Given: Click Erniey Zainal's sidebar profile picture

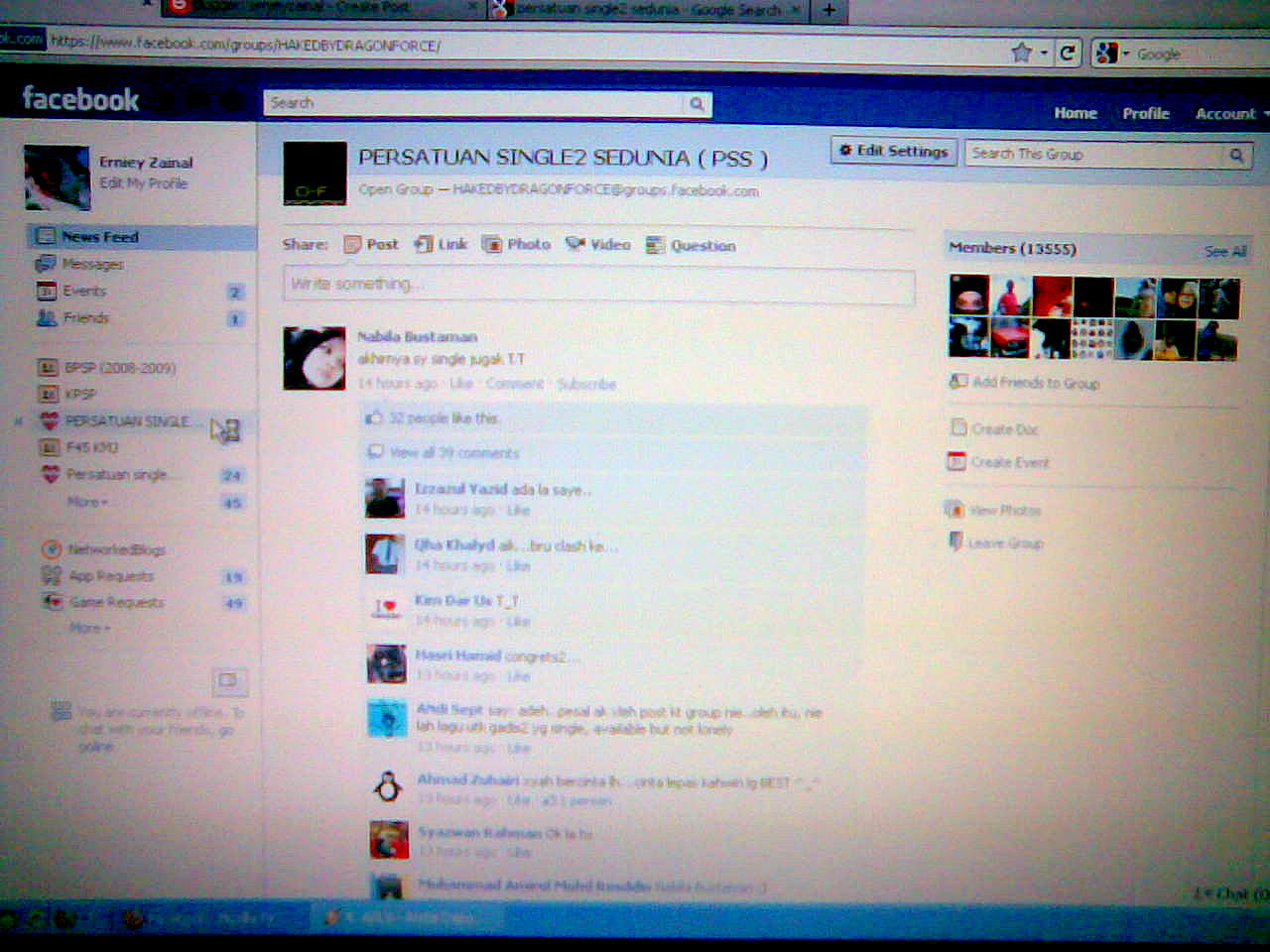Looking at the screenshot, I should [58, 178].
